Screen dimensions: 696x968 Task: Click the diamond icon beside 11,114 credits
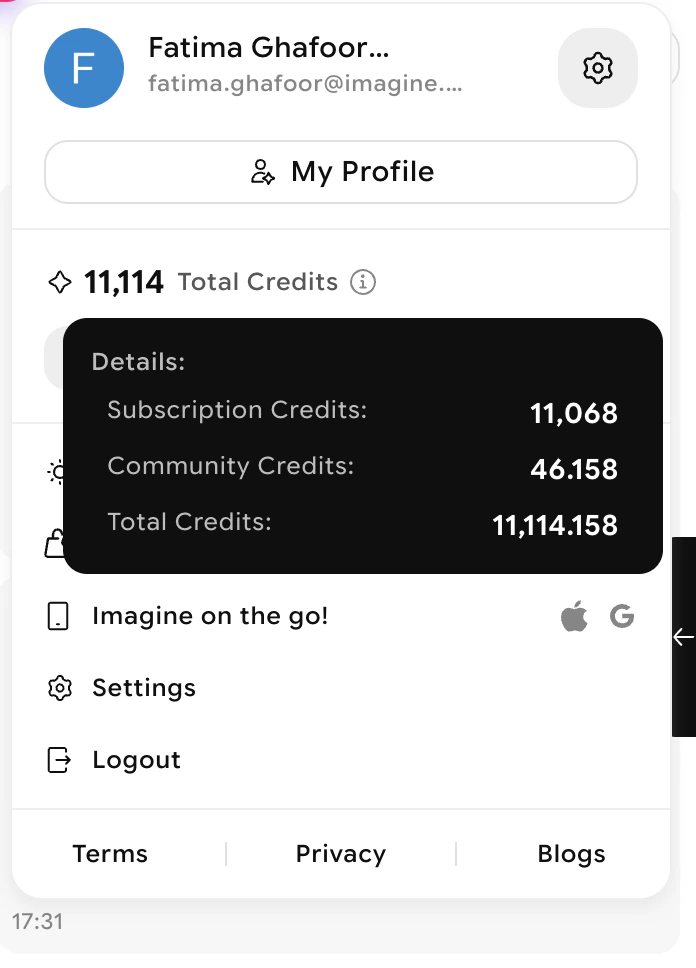click(62, 281)
